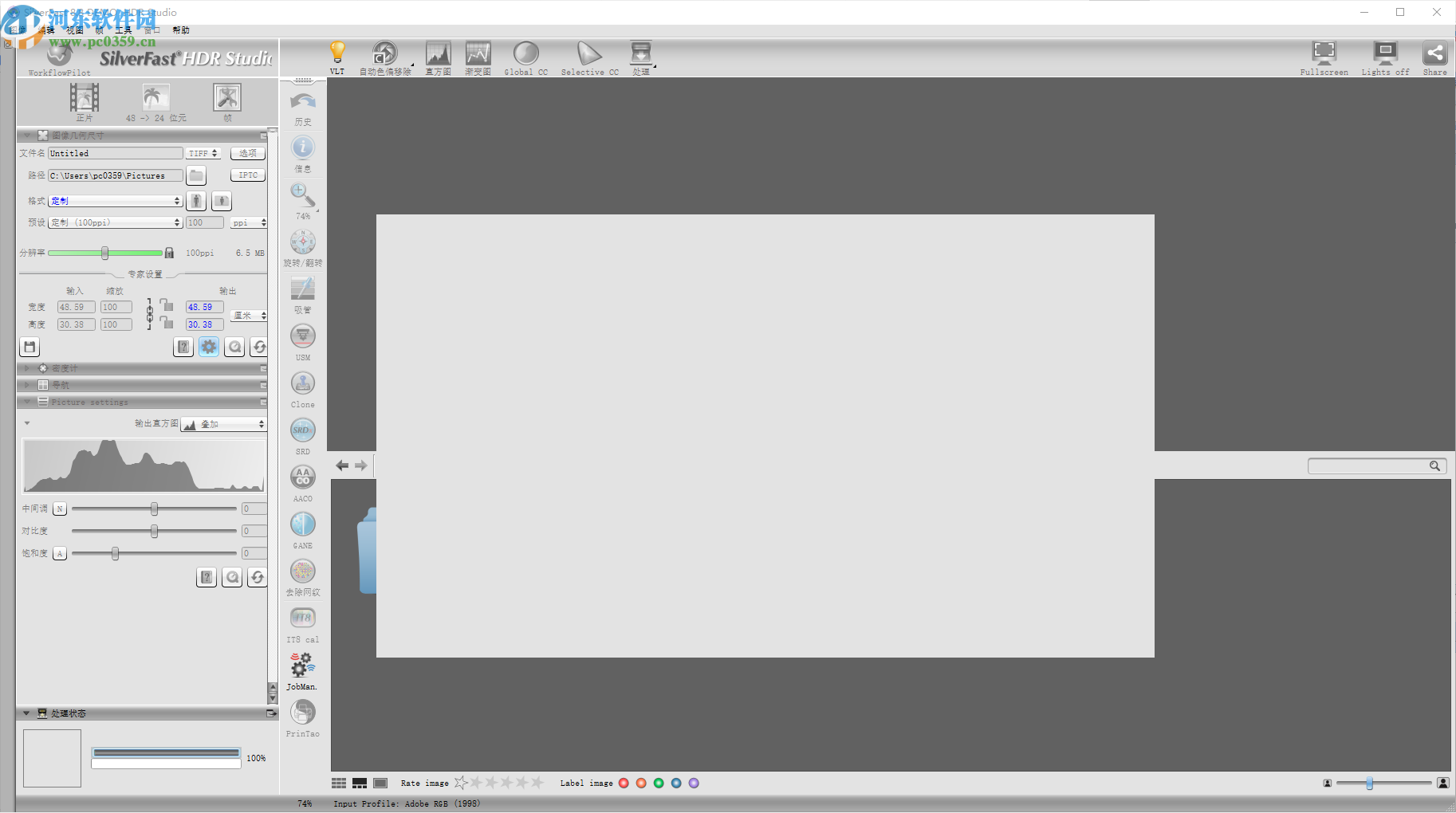The width and height of the screenshot is (1456, 813).
Task: Collapse the Picture settings panel
Action: (x=27, y=402)
